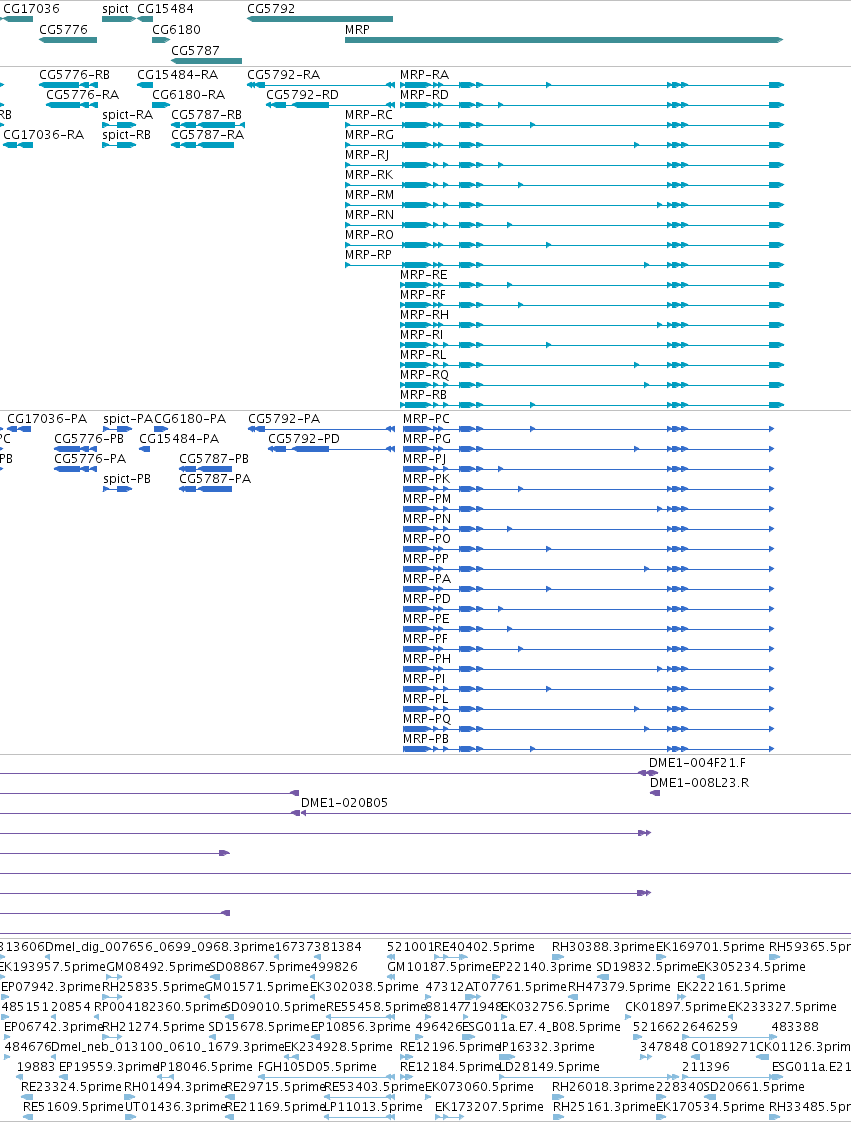Select the CG17036 gene label
Image resolution: width=851 pixels, height=1122 pixels.
[x=31, y=9]
